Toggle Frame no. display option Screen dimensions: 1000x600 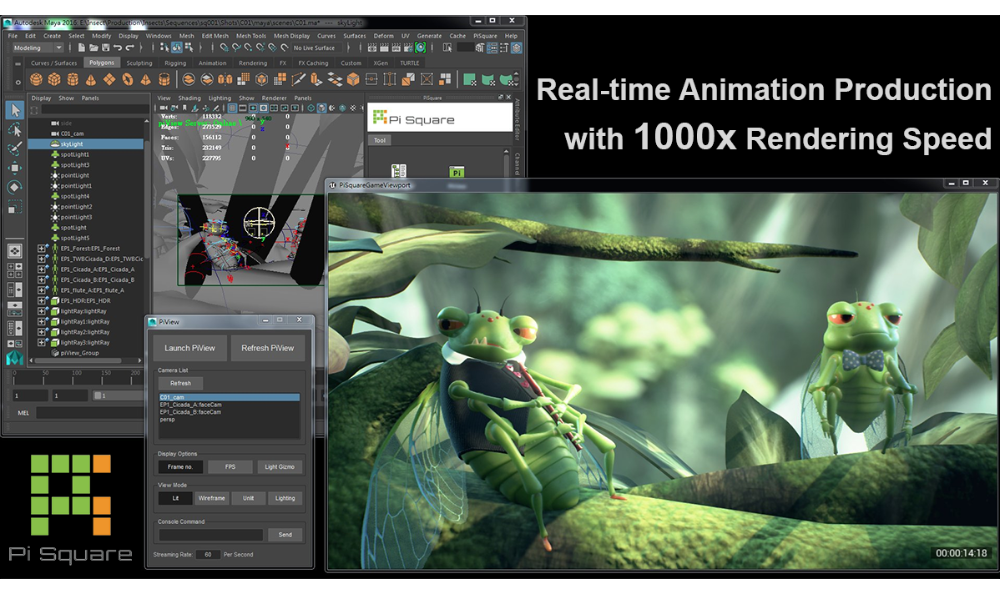point(180,467)
